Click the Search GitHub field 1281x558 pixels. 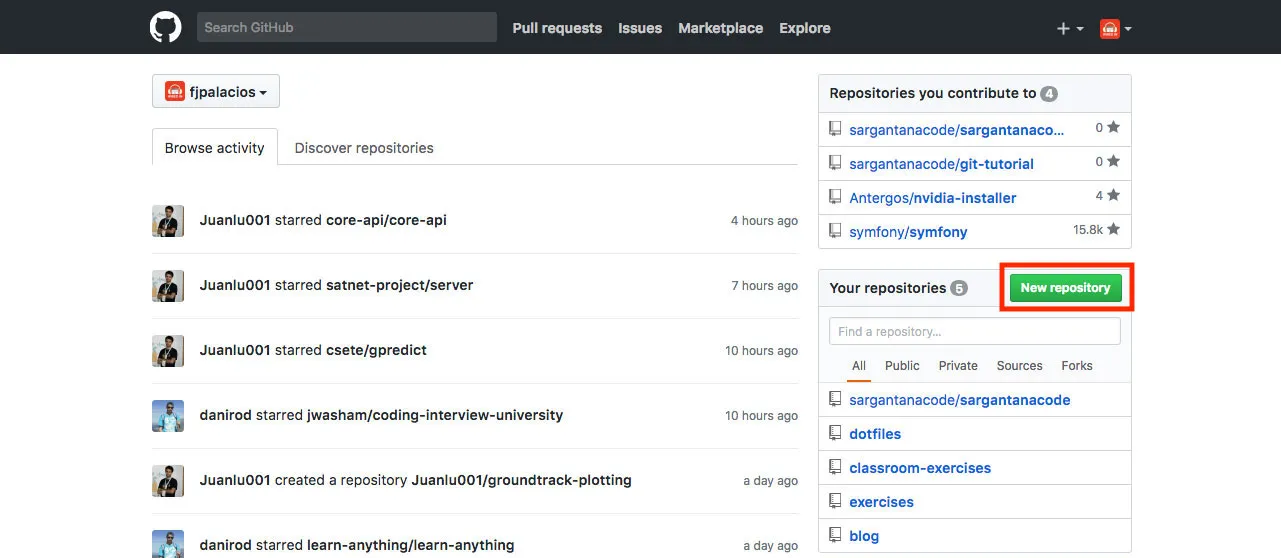point(346,27)
